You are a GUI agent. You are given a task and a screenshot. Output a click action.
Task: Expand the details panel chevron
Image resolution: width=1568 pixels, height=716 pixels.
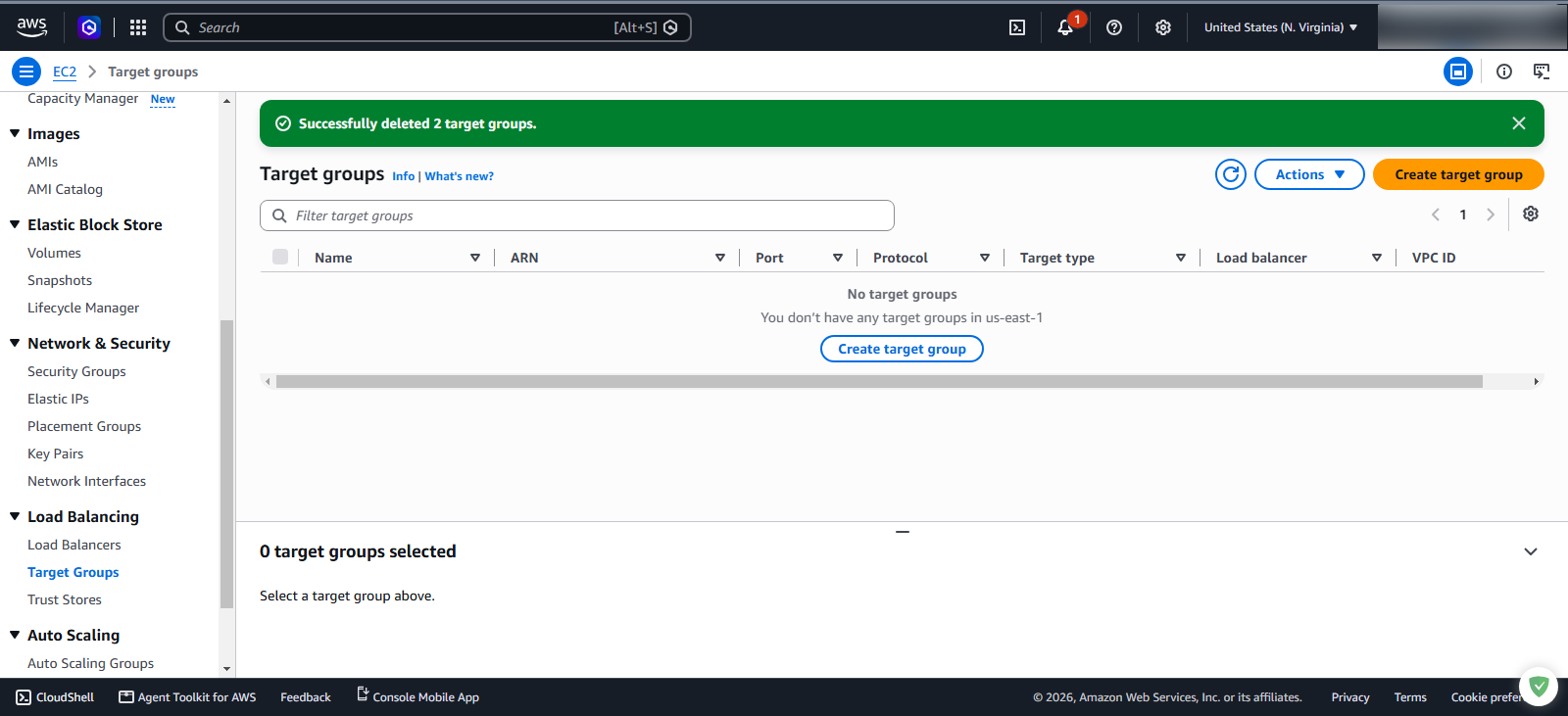[1531, 551]
